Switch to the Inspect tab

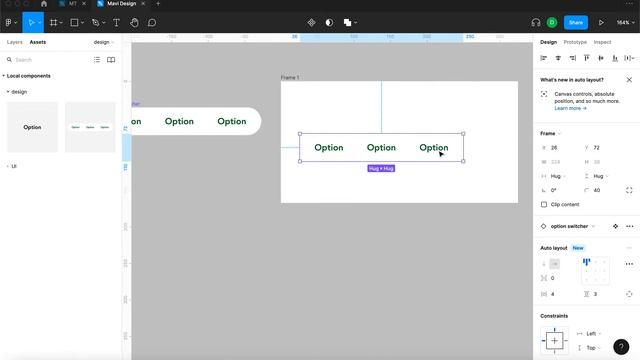[x=602, y=42]
